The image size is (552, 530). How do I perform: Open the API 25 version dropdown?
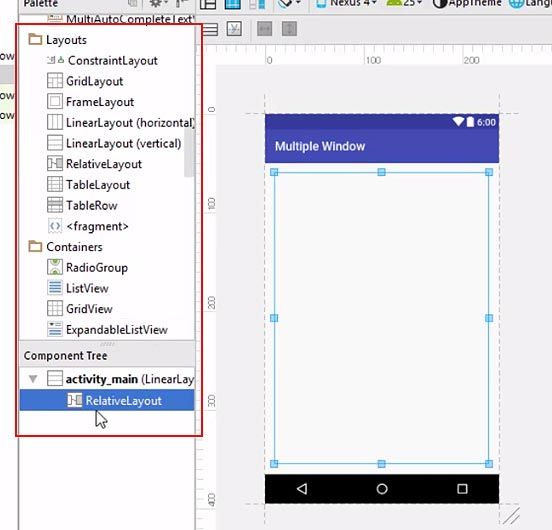click(x=404, y=3)
